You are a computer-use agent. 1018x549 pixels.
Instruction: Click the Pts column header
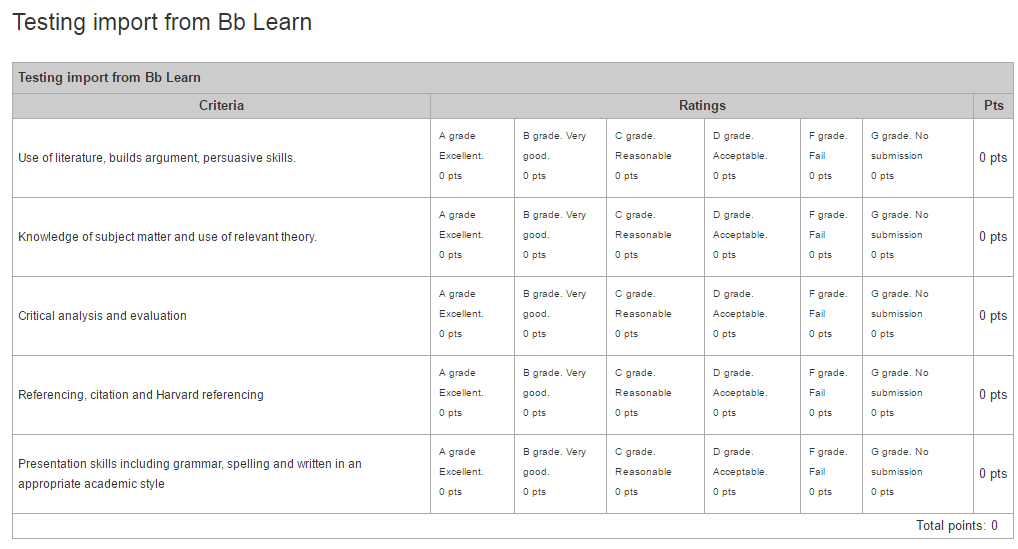(993, 106)
